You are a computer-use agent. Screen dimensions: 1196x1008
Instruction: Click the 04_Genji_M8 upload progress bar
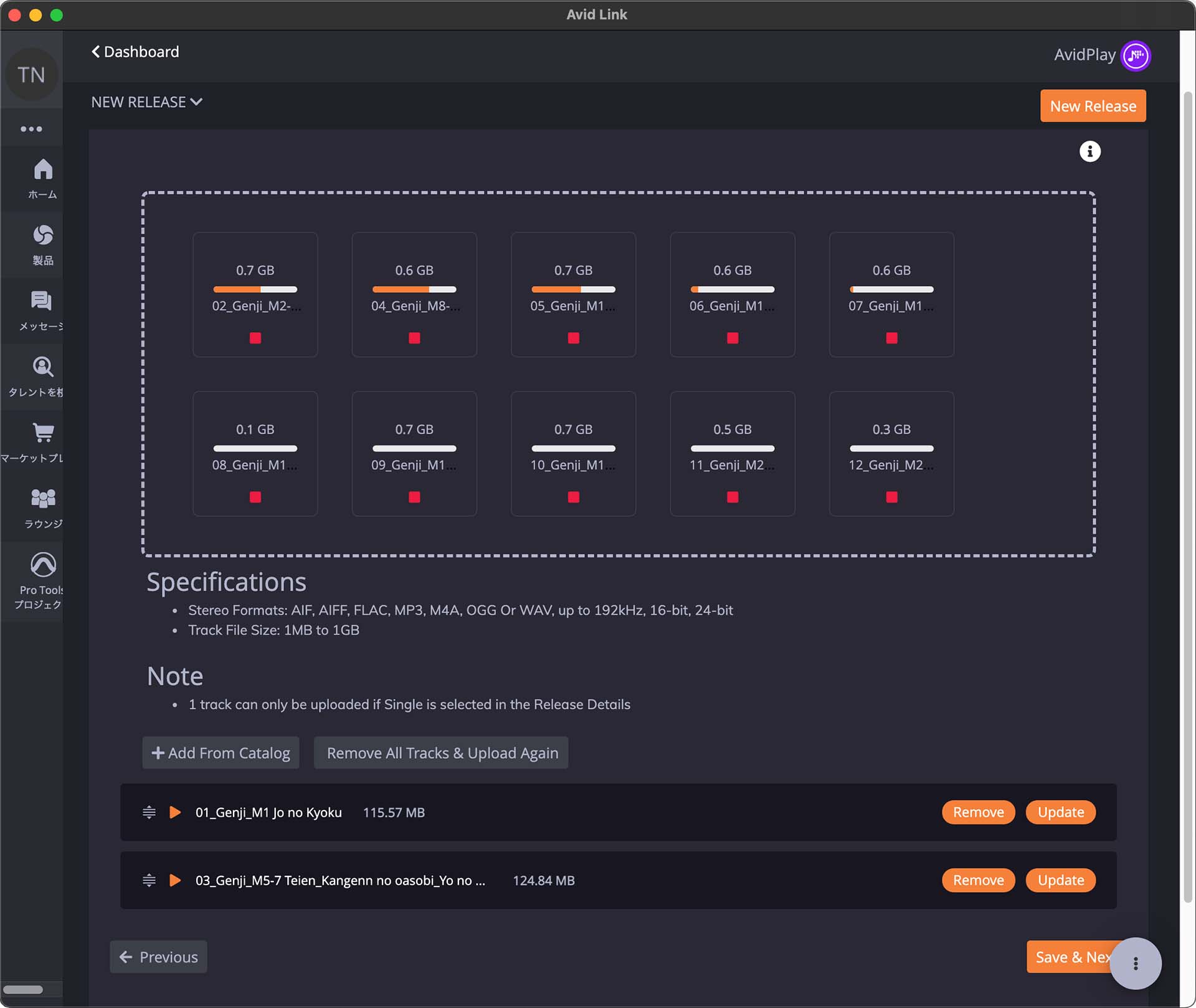point(414,290)
